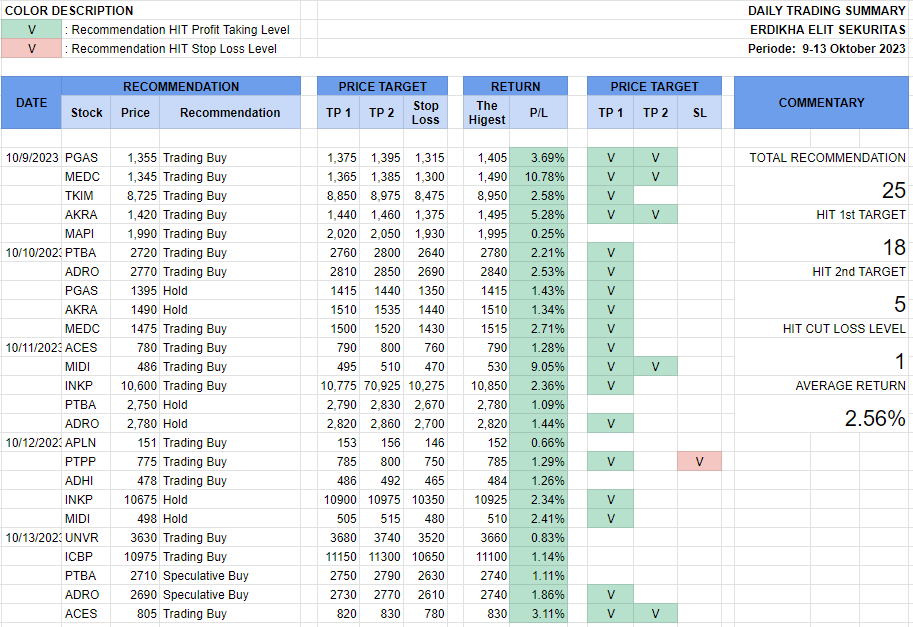Select the DATE column header
The width and height of the screenshot is (913, 627).
31,103
